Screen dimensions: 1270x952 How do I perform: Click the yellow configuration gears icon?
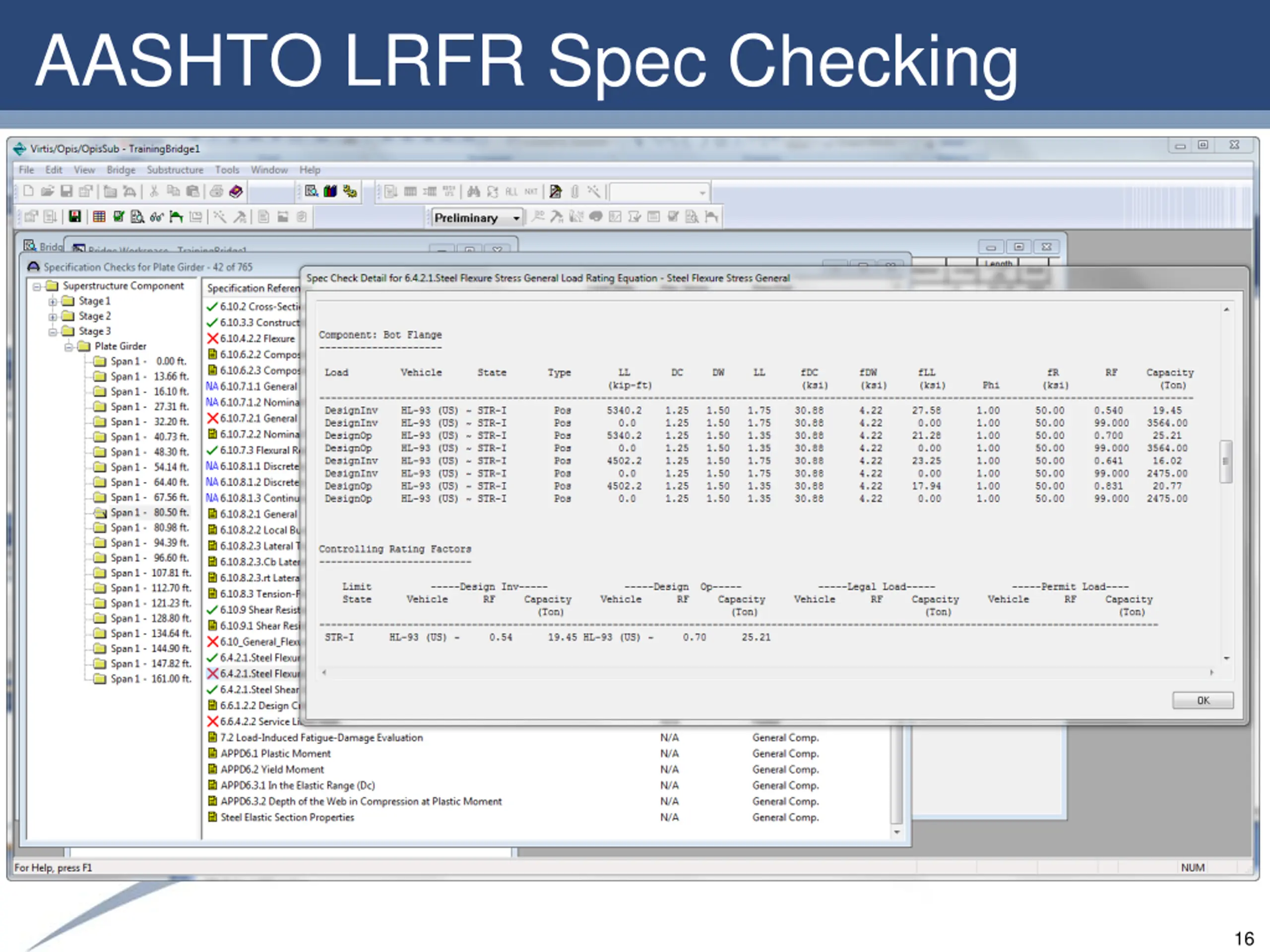350,192
